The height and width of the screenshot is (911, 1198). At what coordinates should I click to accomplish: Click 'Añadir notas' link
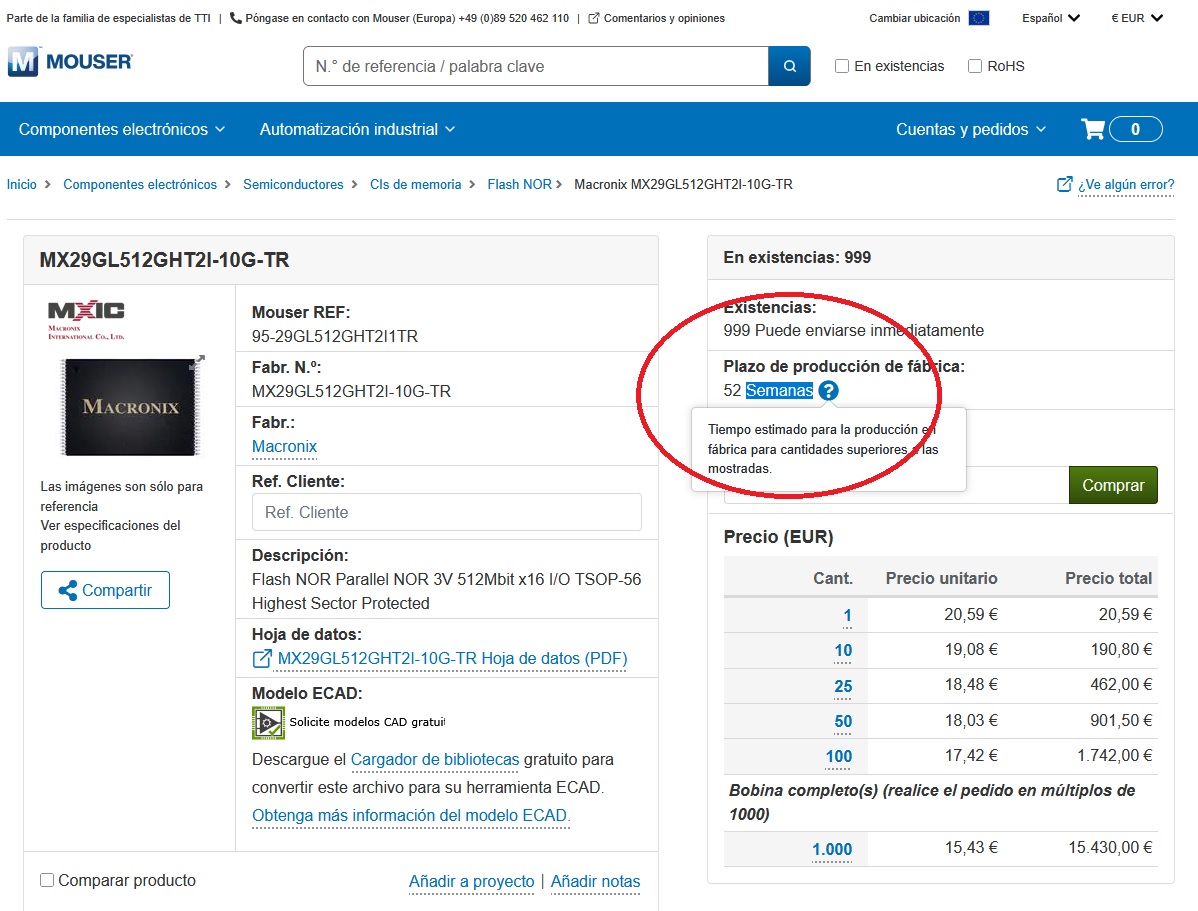595,881
